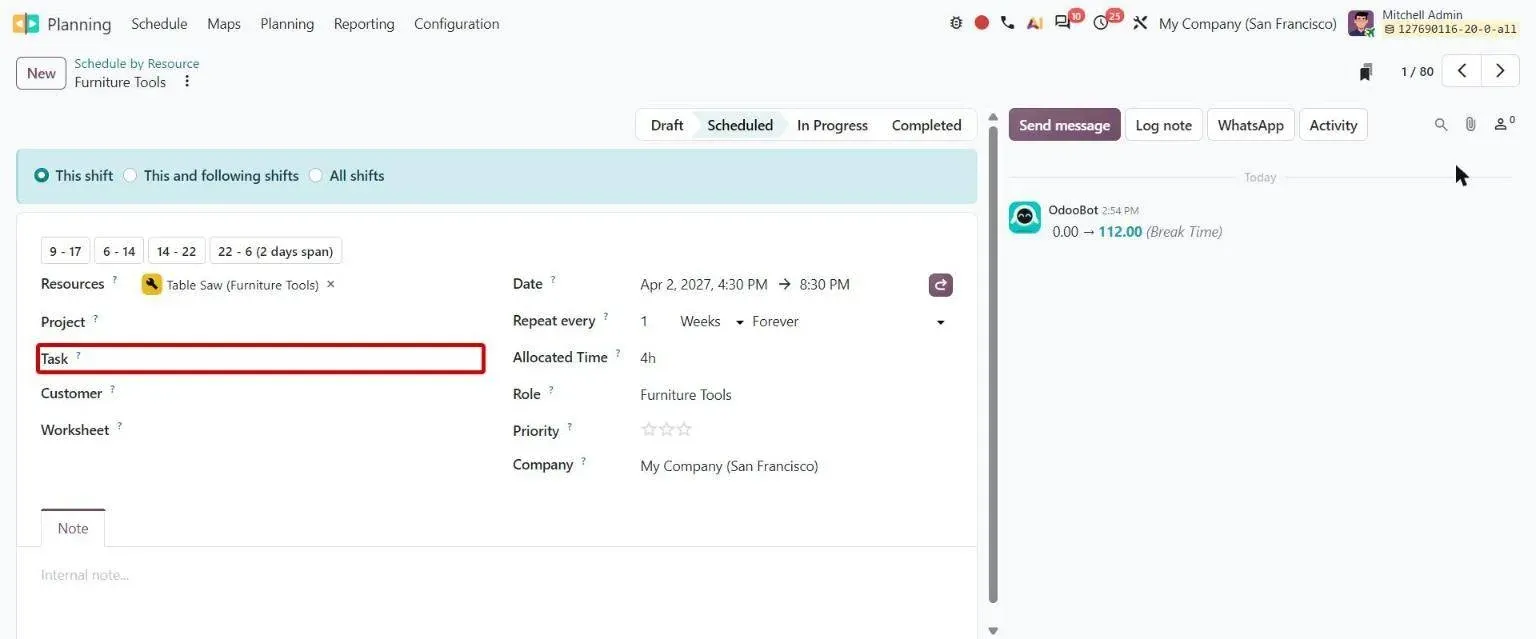Open the Configuration menu

(456, 23)
